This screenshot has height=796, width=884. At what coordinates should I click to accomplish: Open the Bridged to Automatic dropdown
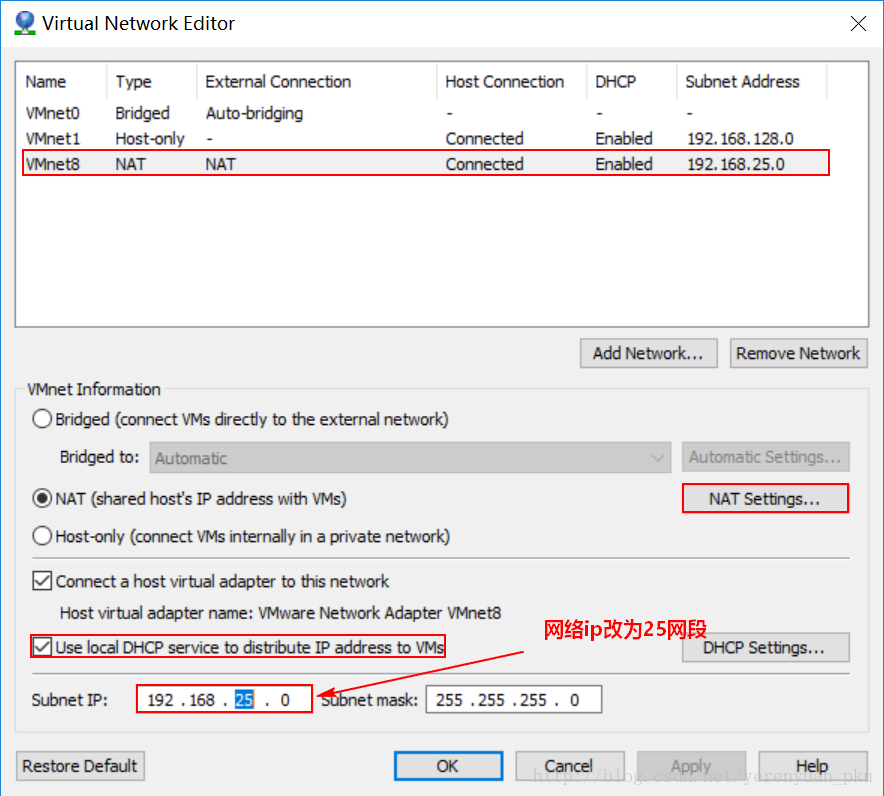[410, 457]
